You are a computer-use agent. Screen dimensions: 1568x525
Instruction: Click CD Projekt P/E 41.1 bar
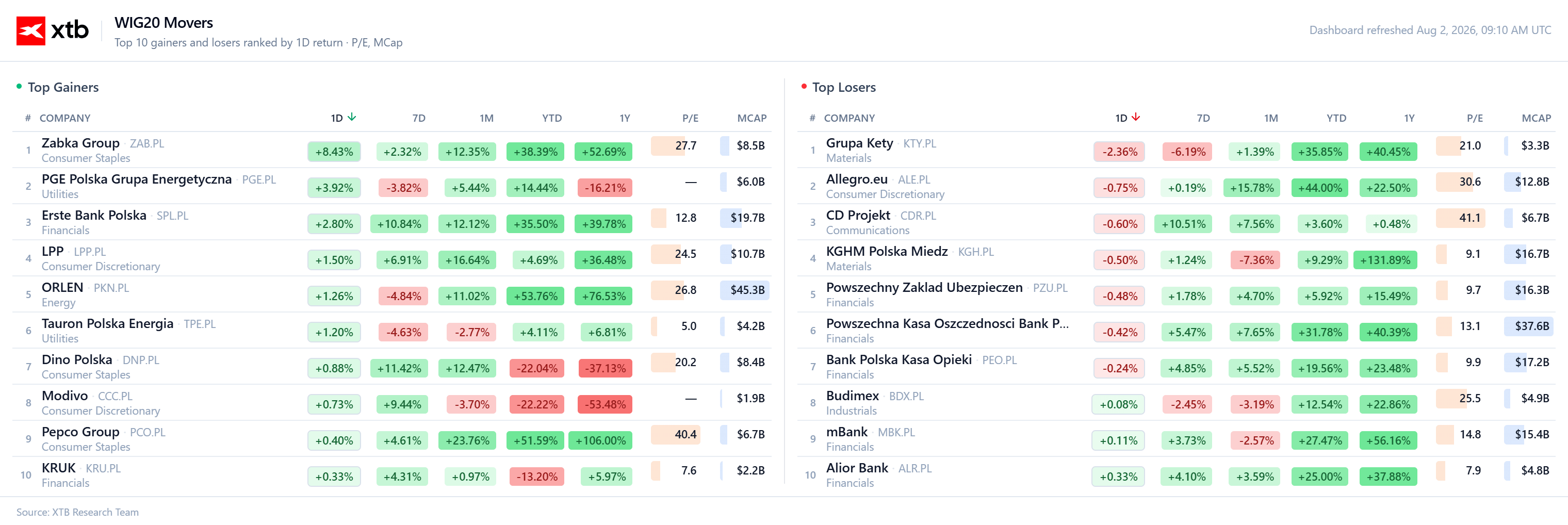point(1460,218)
